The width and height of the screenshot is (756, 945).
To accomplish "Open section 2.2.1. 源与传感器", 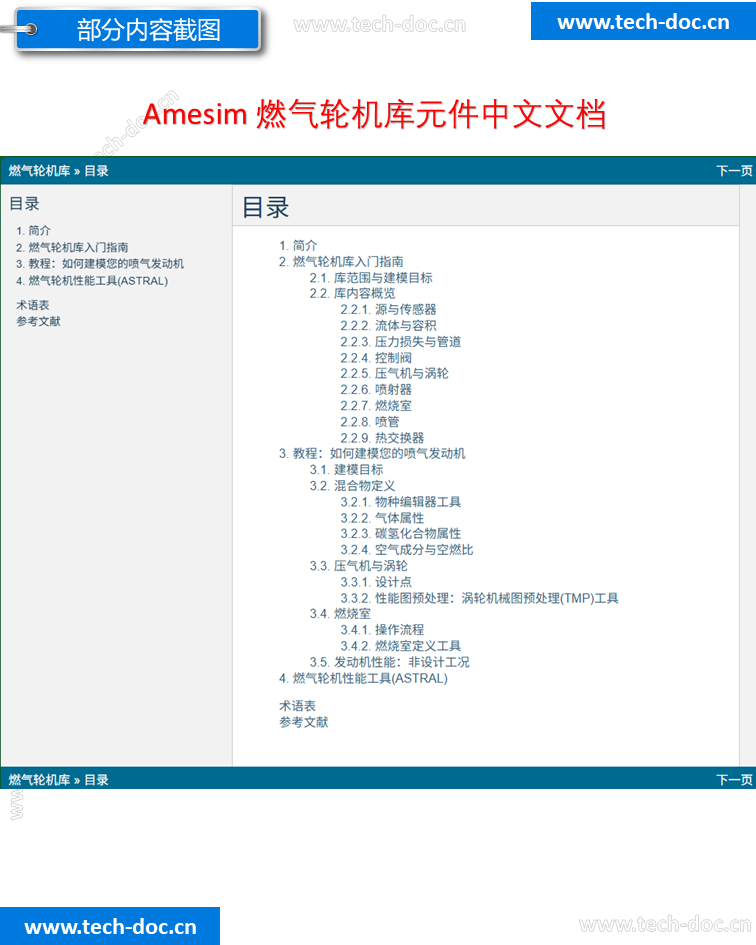I will point(388,310).
